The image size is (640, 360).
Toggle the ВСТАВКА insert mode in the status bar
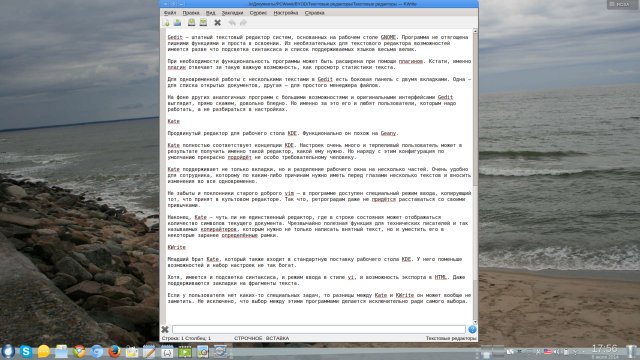click(278, 338)
